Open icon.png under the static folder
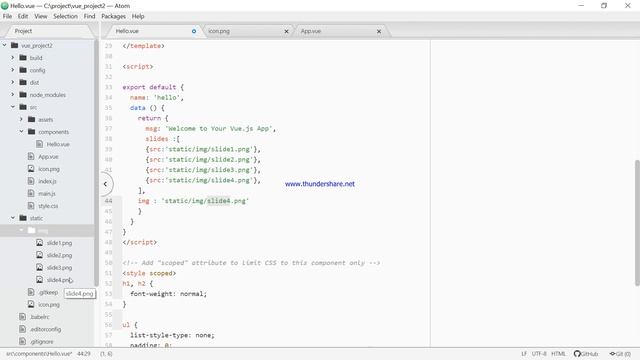 [x=49, y=304]
